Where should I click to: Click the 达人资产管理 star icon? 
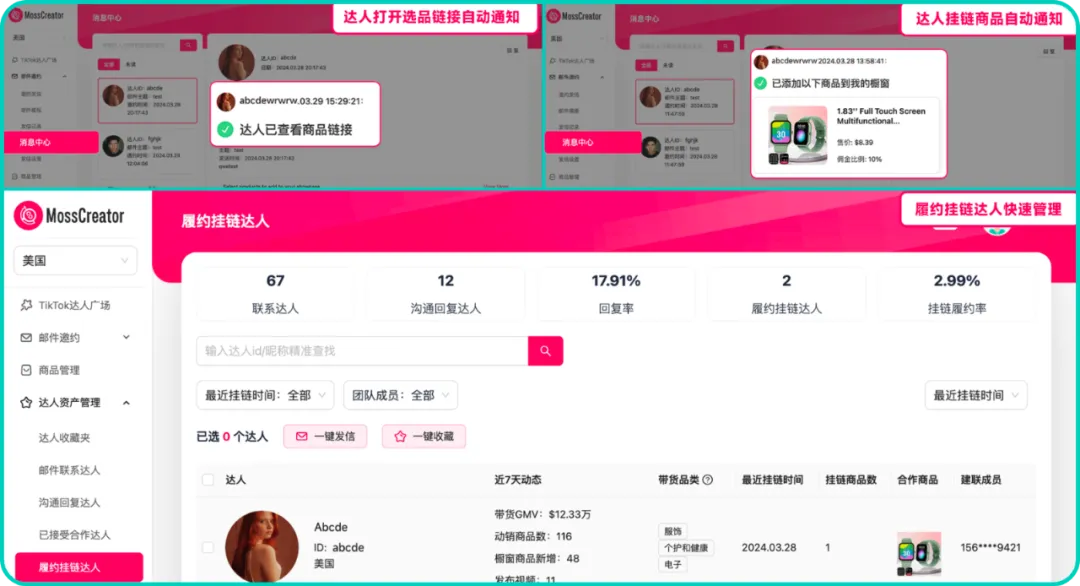click(x=26, y=402)
